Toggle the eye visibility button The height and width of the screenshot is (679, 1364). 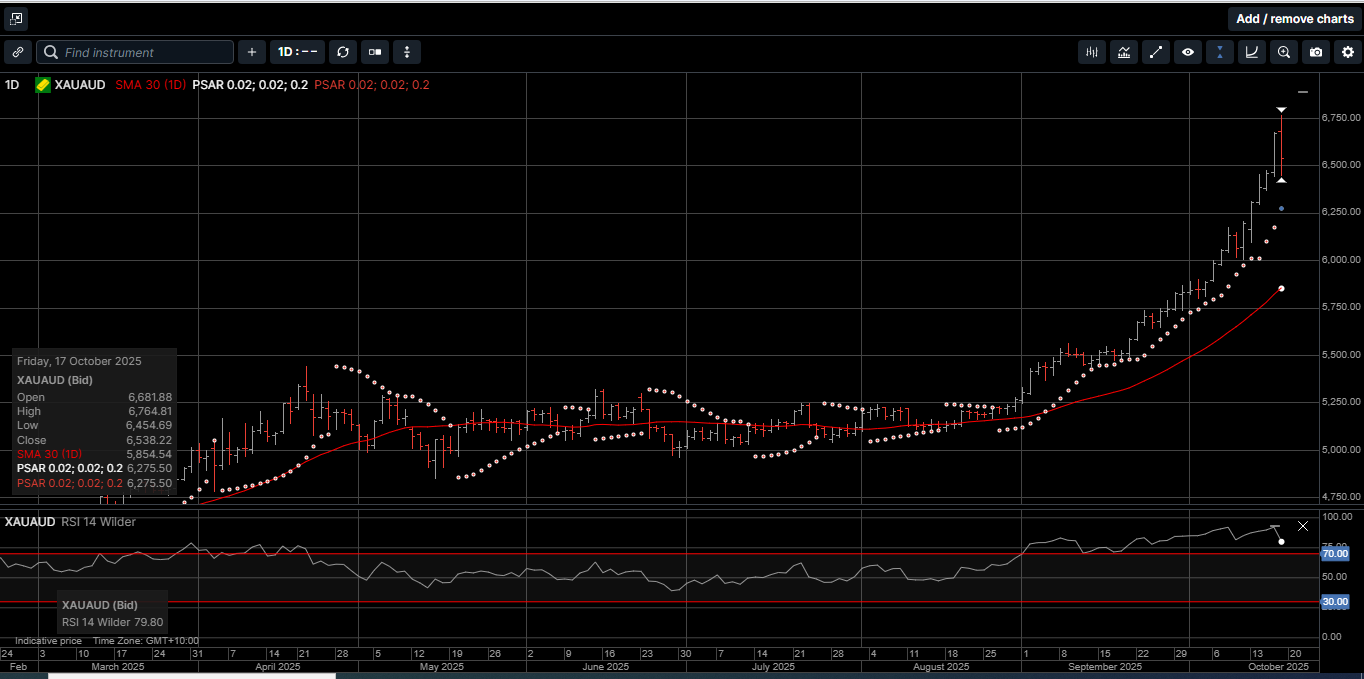(1187, 52)
